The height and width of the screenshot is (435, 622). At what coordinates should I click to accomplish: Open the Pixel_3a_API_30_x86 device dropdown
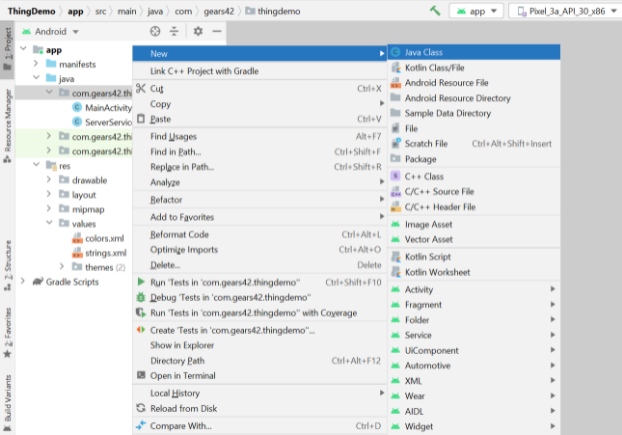click(566, 11)
